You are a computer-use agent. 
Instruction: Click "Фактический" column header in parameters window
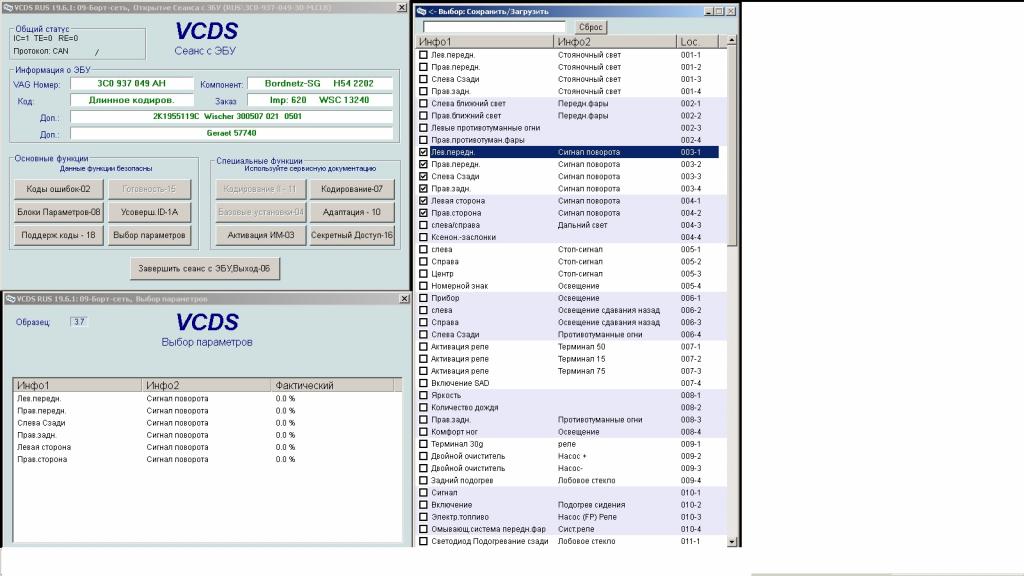point(332,385)
